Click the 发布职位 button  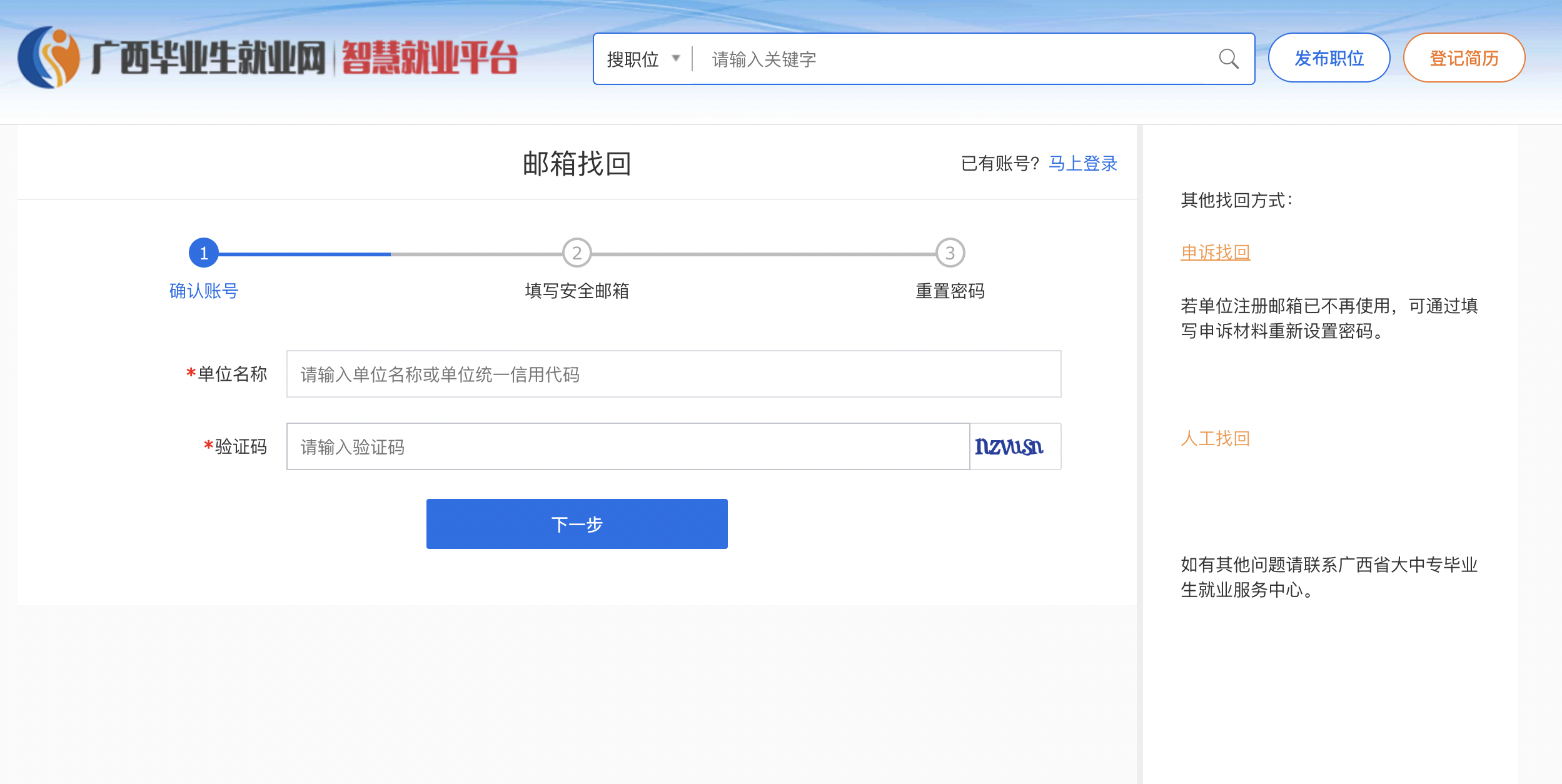click(x=1329, y=58)
